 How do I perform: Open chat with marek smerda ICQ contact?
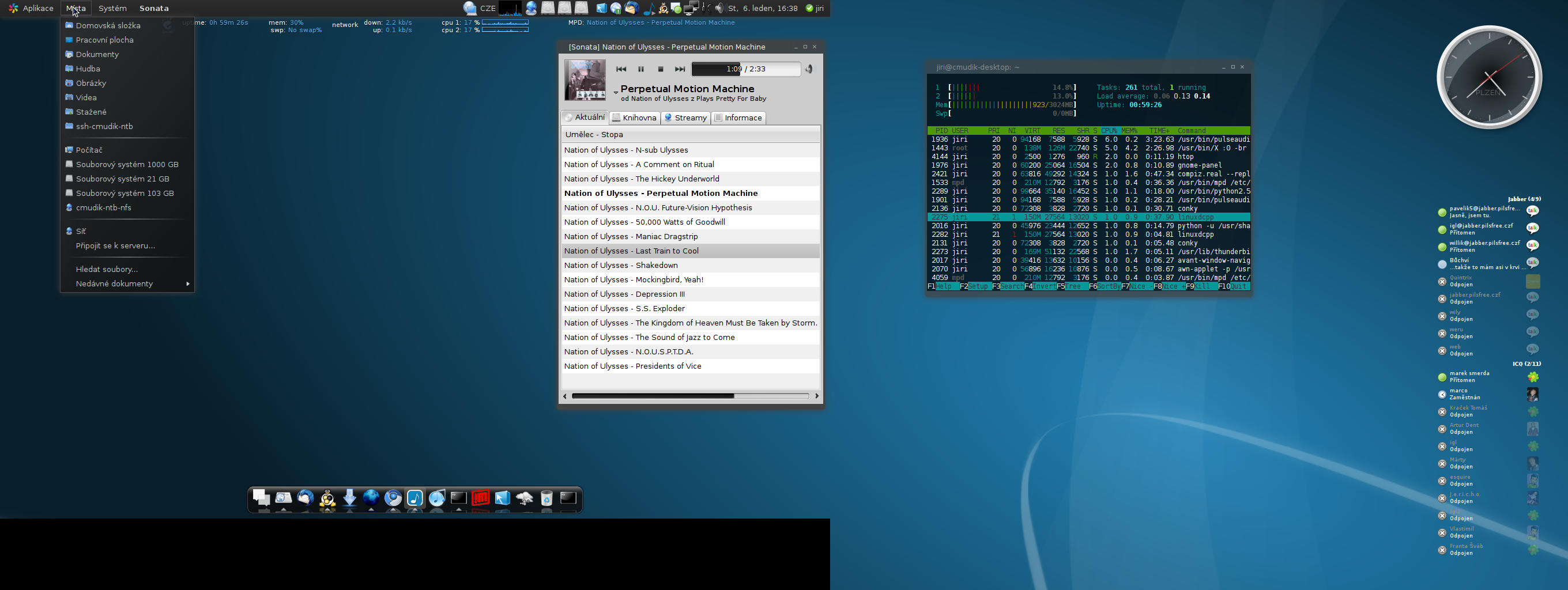(1490, 377)
